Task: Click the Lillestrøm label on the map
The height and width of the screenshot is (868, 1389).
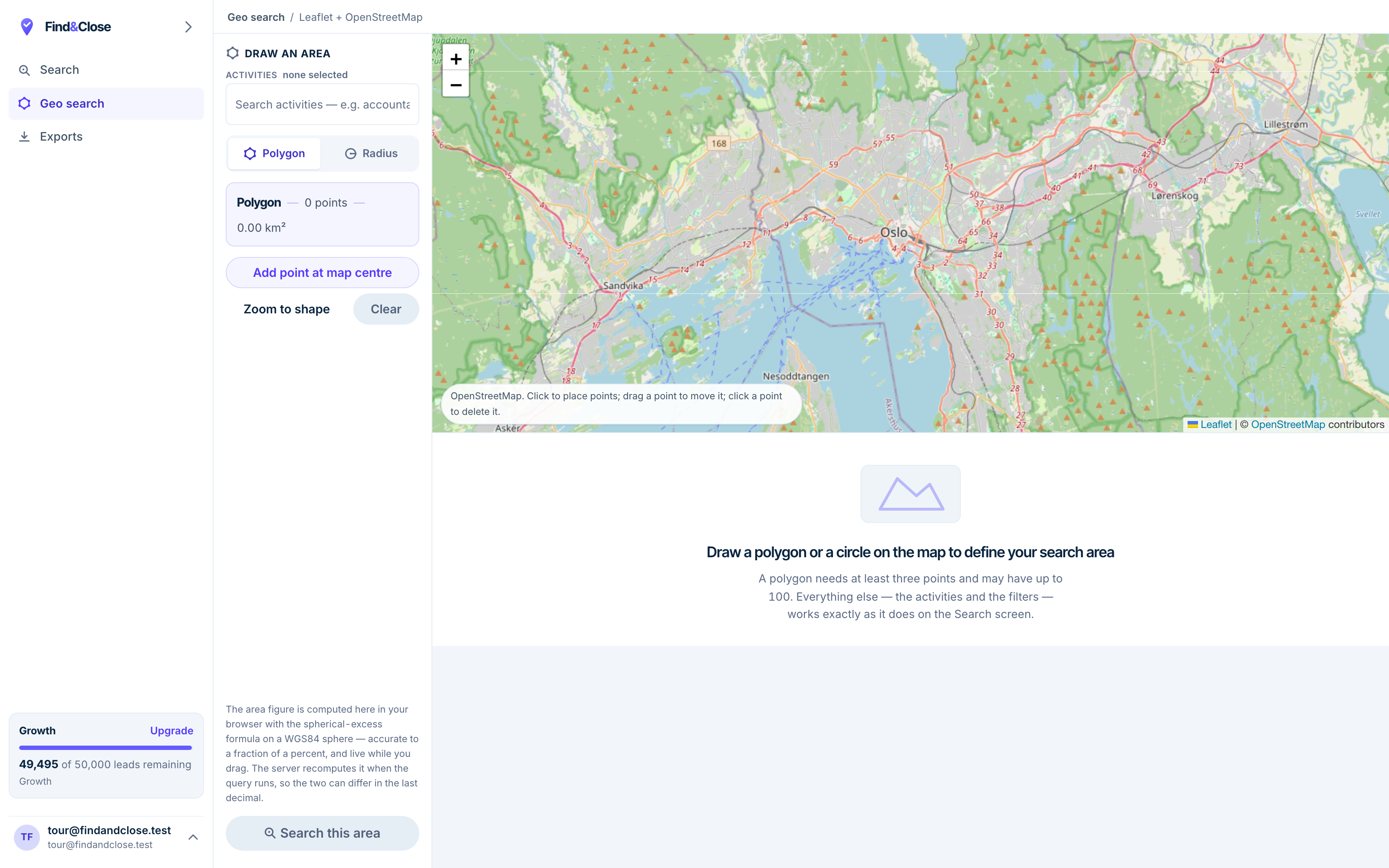Action: pos(1286,125)
